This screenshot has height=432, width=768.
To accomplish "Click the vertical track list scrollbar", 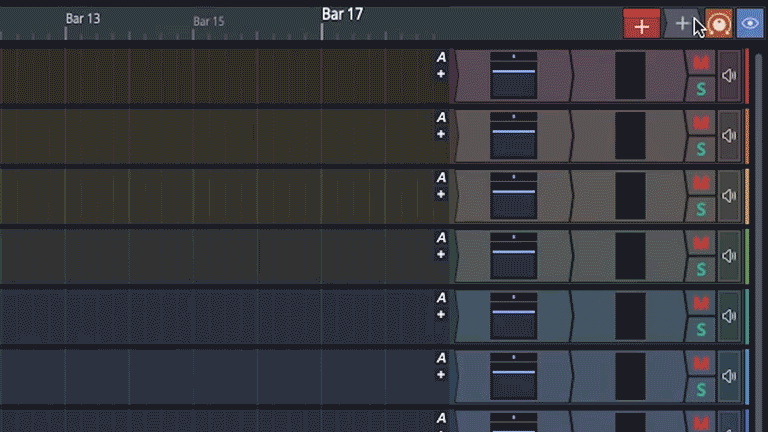I will tap(759, 240).
